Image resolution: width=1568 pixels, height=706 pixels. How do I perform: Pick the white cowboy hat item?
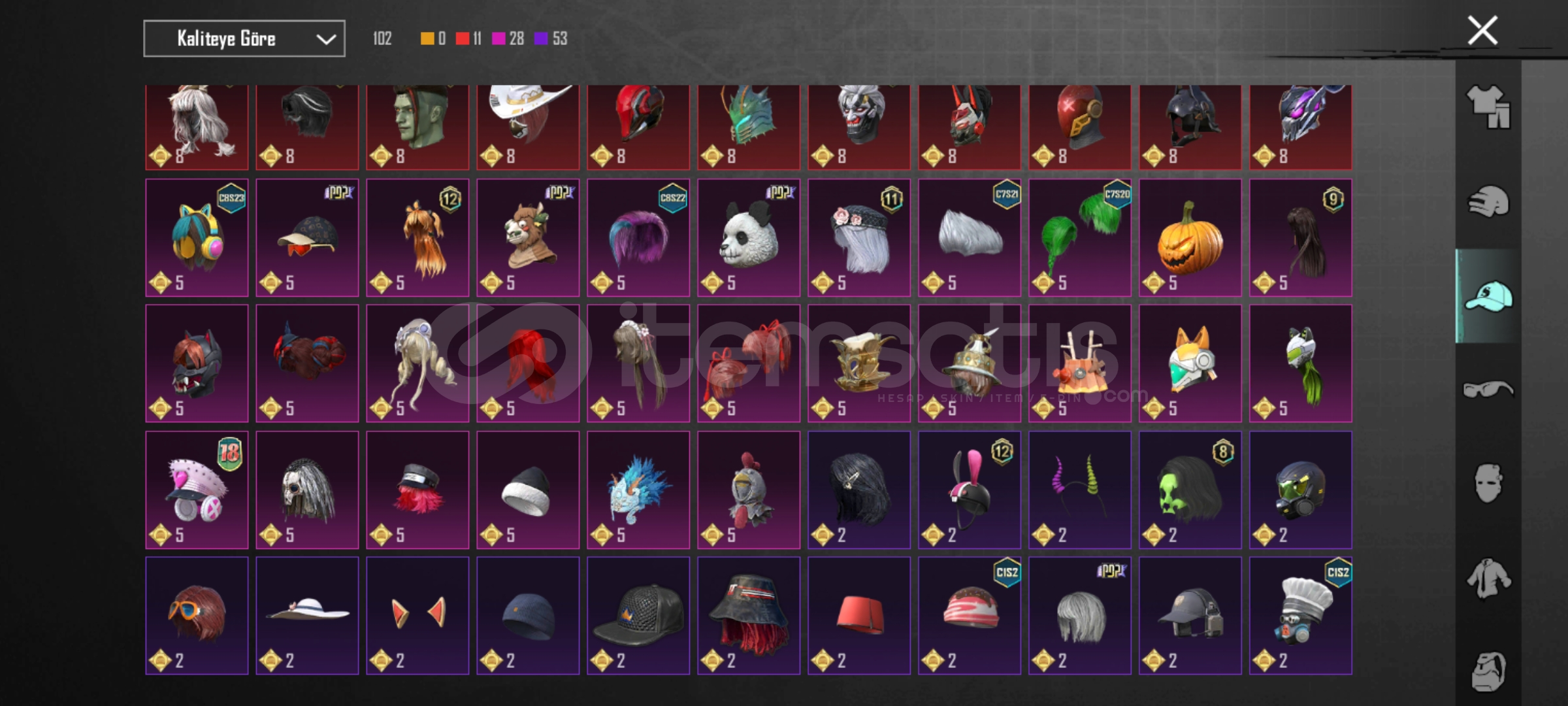click(x=528, y=127)
